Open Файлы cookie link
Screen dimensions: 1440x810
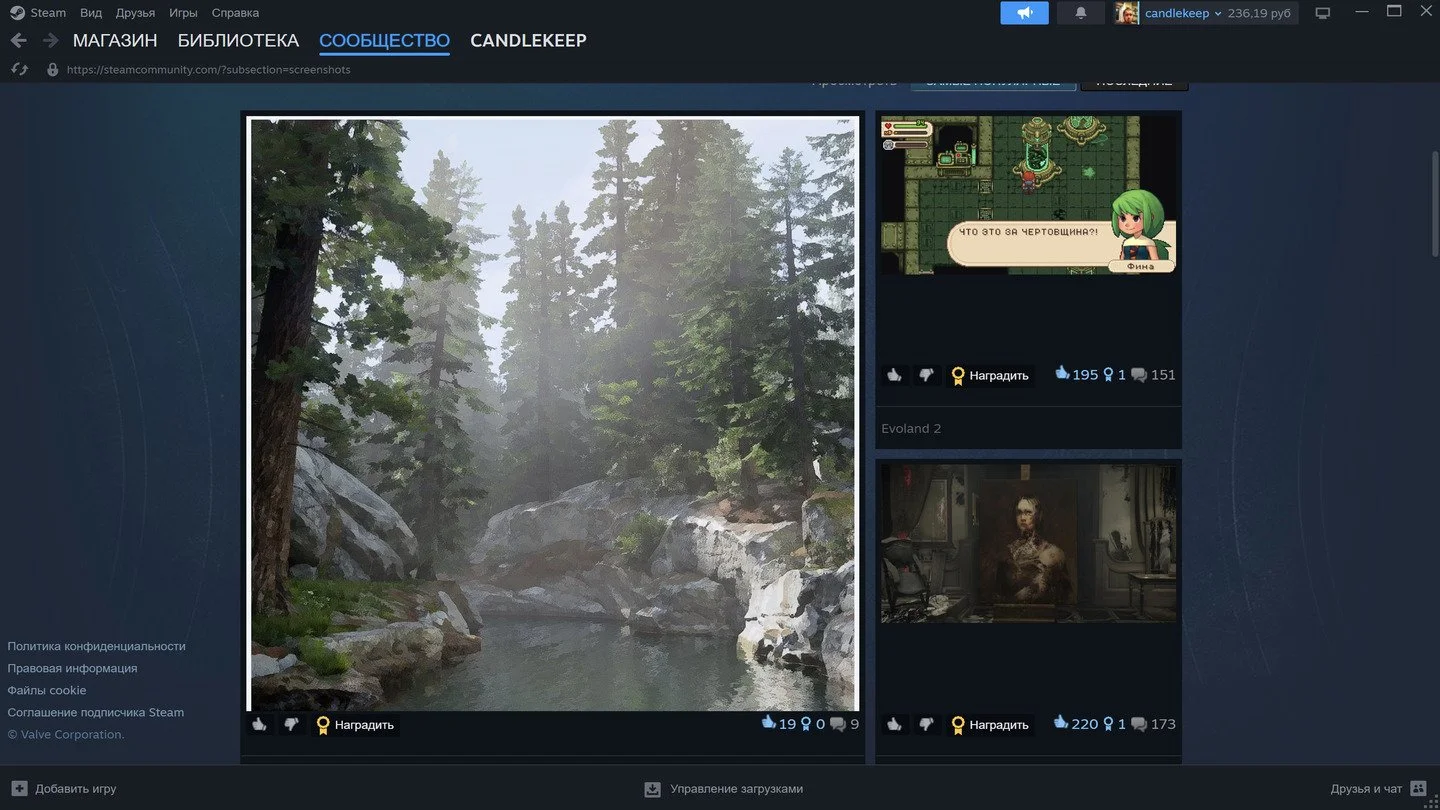pyautogui.click(x=47, y=690)
